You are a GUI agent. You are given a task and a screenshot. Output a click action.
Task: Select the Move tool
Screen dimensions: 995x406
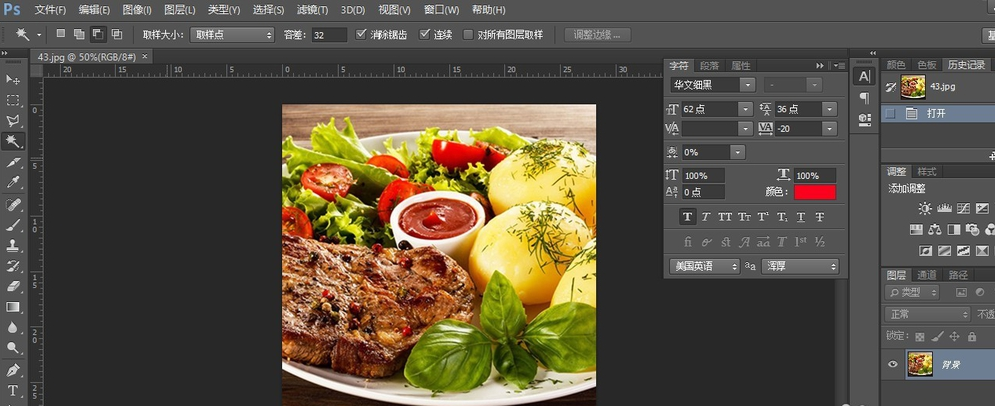[x=13, y=79]
